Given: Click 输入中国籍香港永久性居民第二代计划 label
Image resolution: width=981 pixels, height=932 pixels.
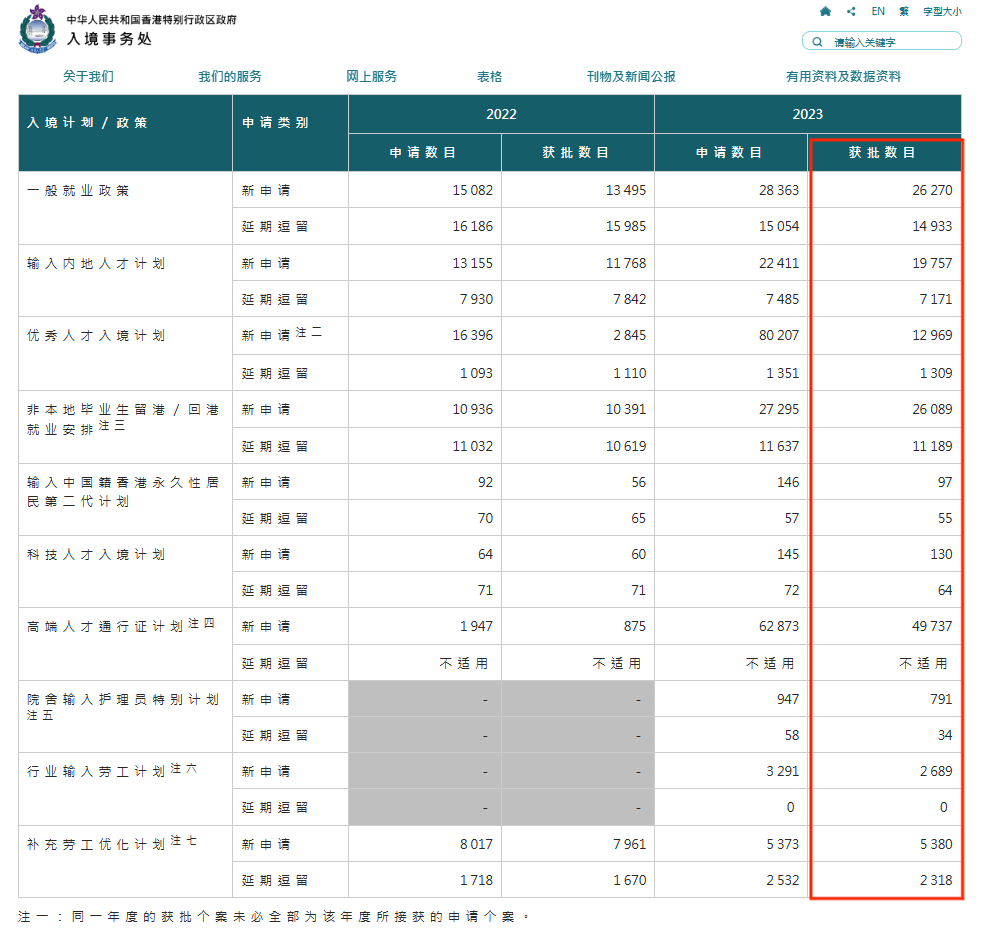Looking at the screenshot, I should [x=123, y=492].
